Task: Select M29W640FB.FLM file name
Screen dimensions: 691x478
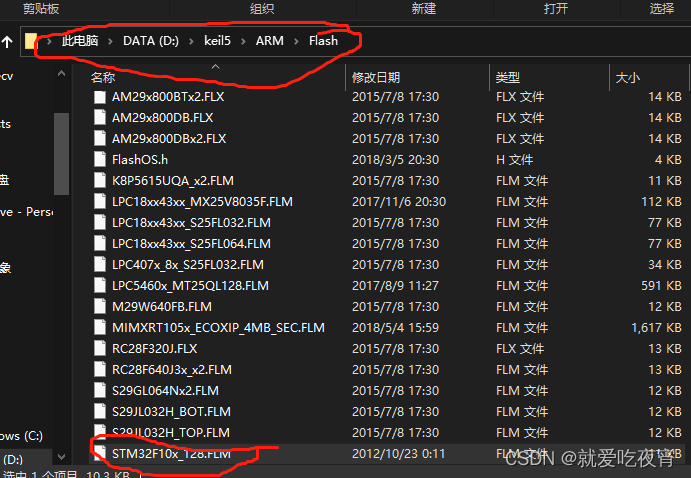Action: pyautogui.click(x=162, y=307)
